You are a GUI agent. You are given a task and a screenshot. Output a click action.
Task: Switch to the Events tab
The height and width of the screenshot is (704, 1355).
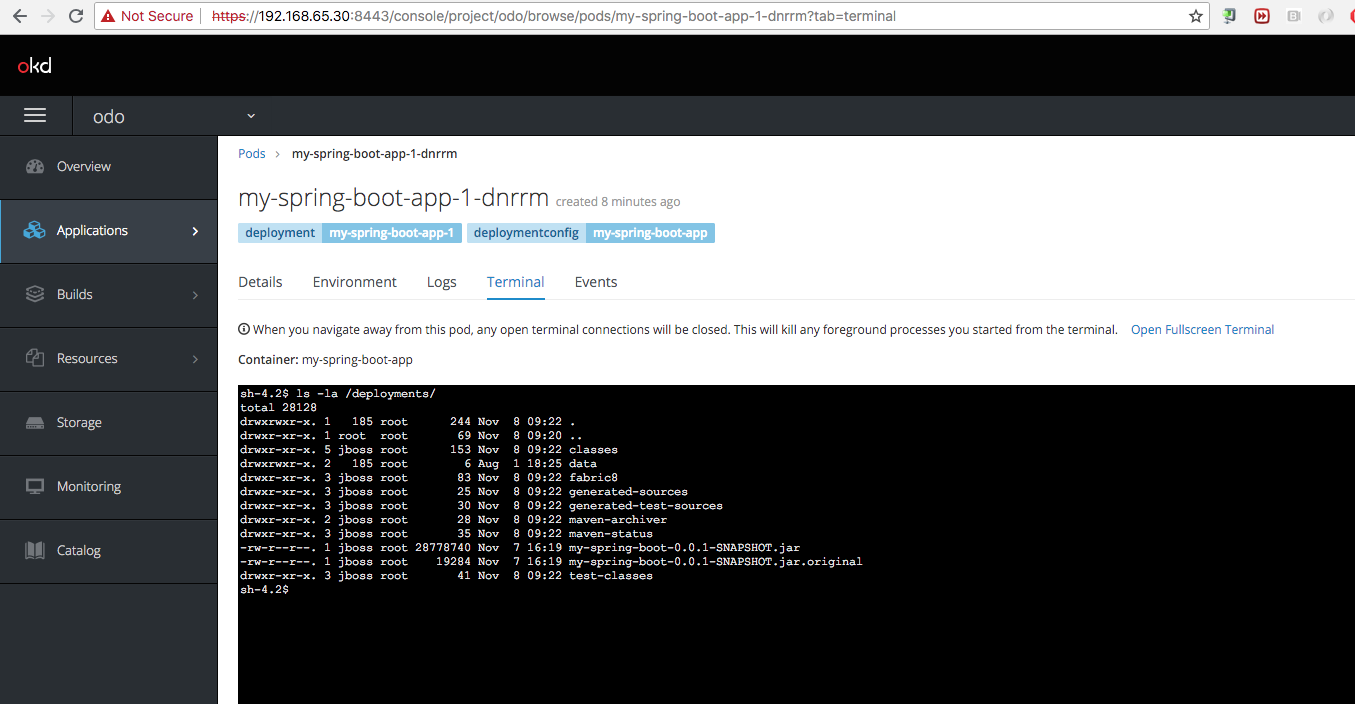tap(596, 282)
